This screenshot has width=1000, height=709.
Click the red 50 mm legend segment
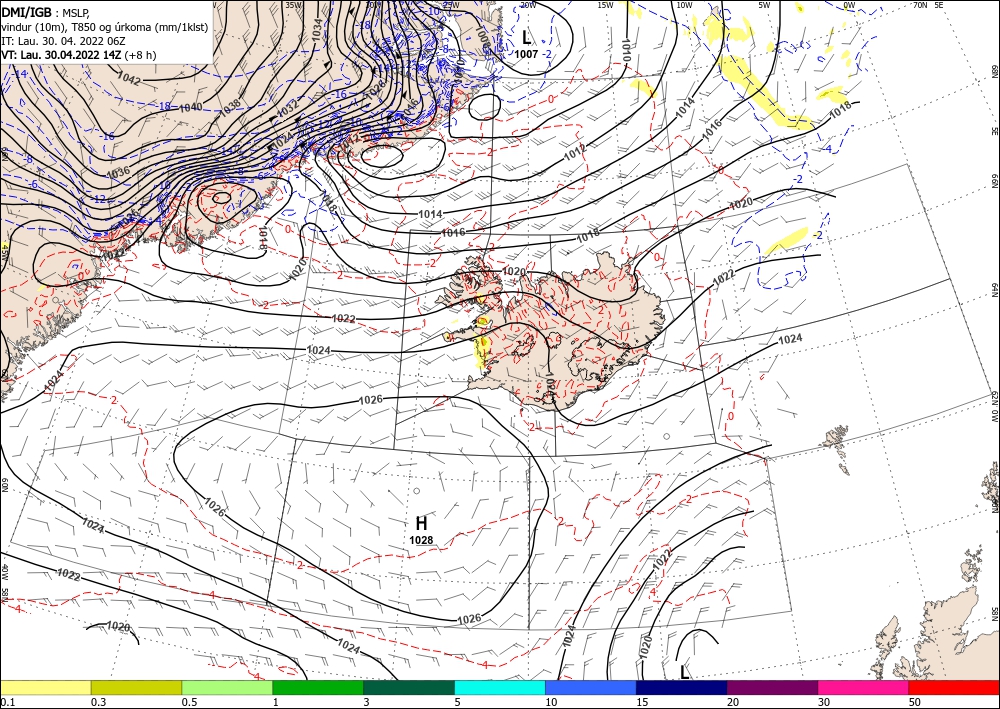954,687
